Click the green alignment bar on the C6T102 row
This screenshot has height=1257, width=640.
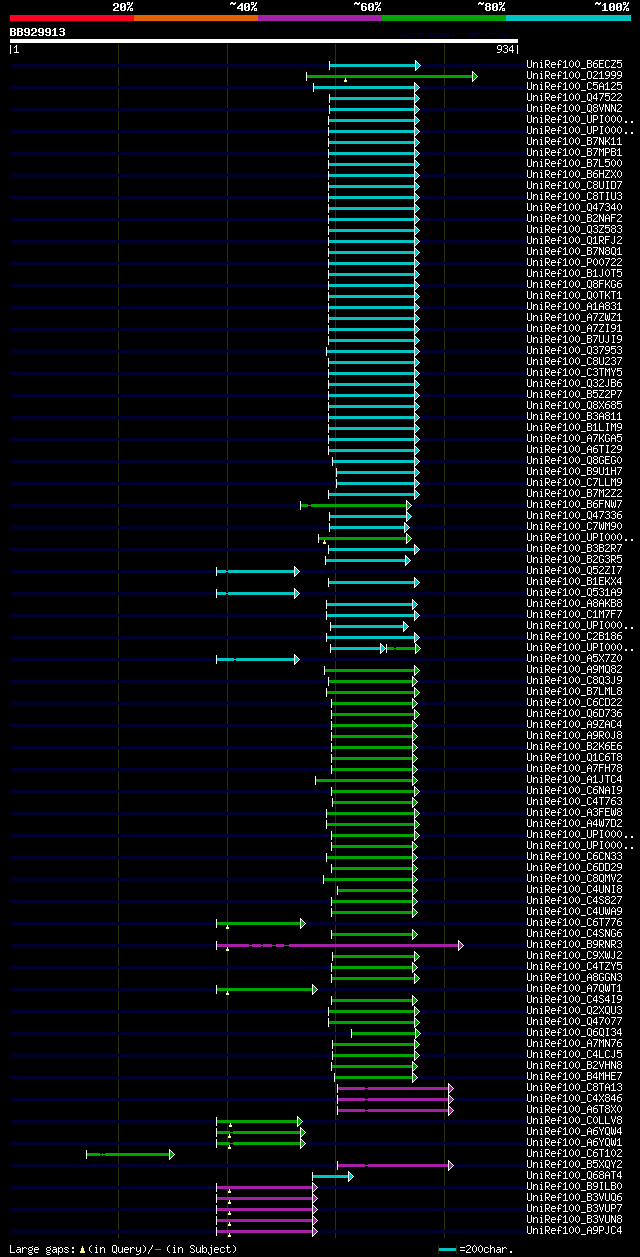click(x=130, y=1154)
